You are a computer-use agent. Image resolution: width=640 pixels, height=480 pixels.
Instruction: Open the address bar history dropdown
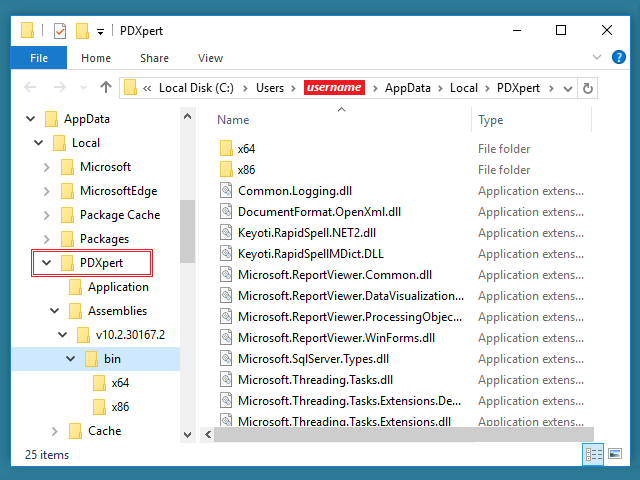[568, 89]
